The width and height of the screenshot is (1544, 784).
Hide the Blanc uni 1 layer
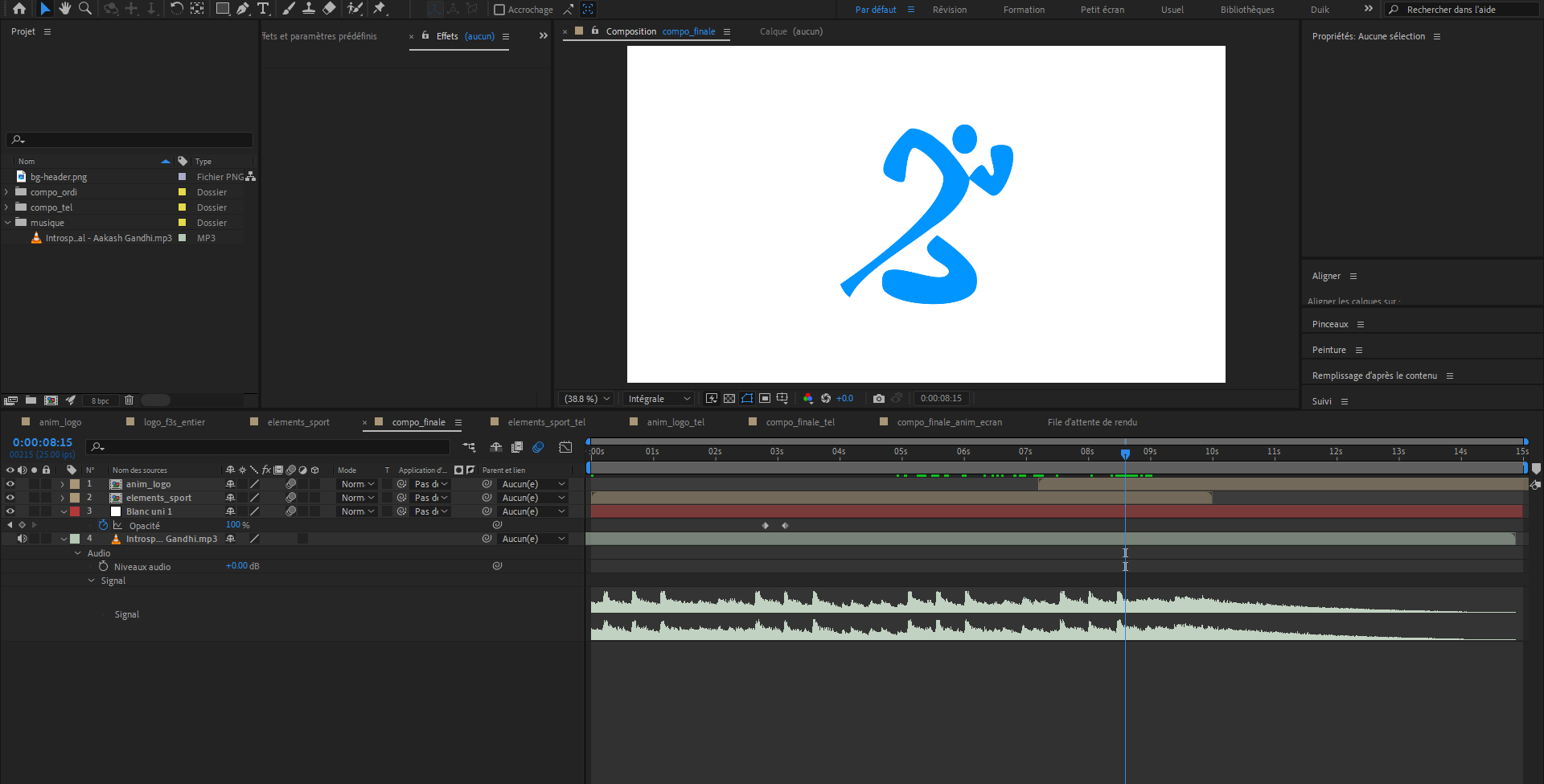click(x=10, y=511)
